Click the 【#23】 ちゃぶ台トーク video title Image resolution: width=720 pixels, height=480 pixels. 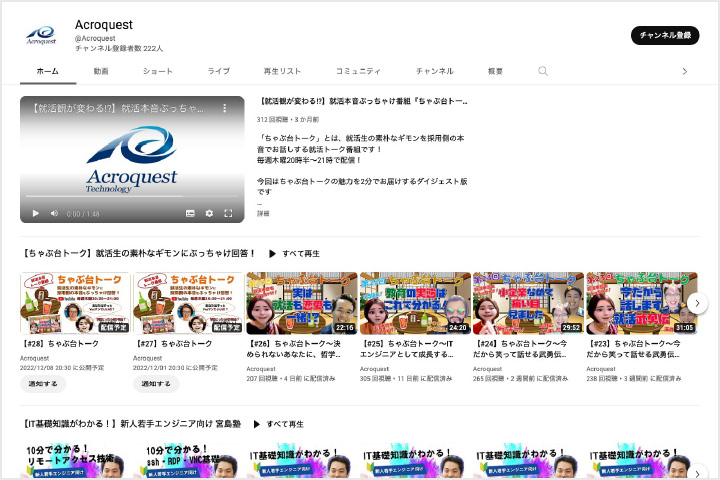633,349
